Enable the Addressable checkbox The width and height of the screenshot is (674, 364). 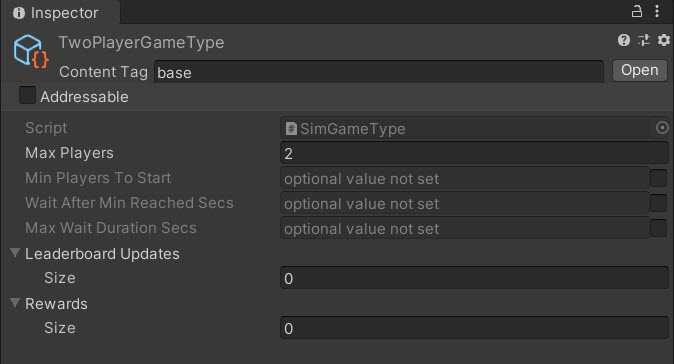pyautogui.click(x=27, y=95)
